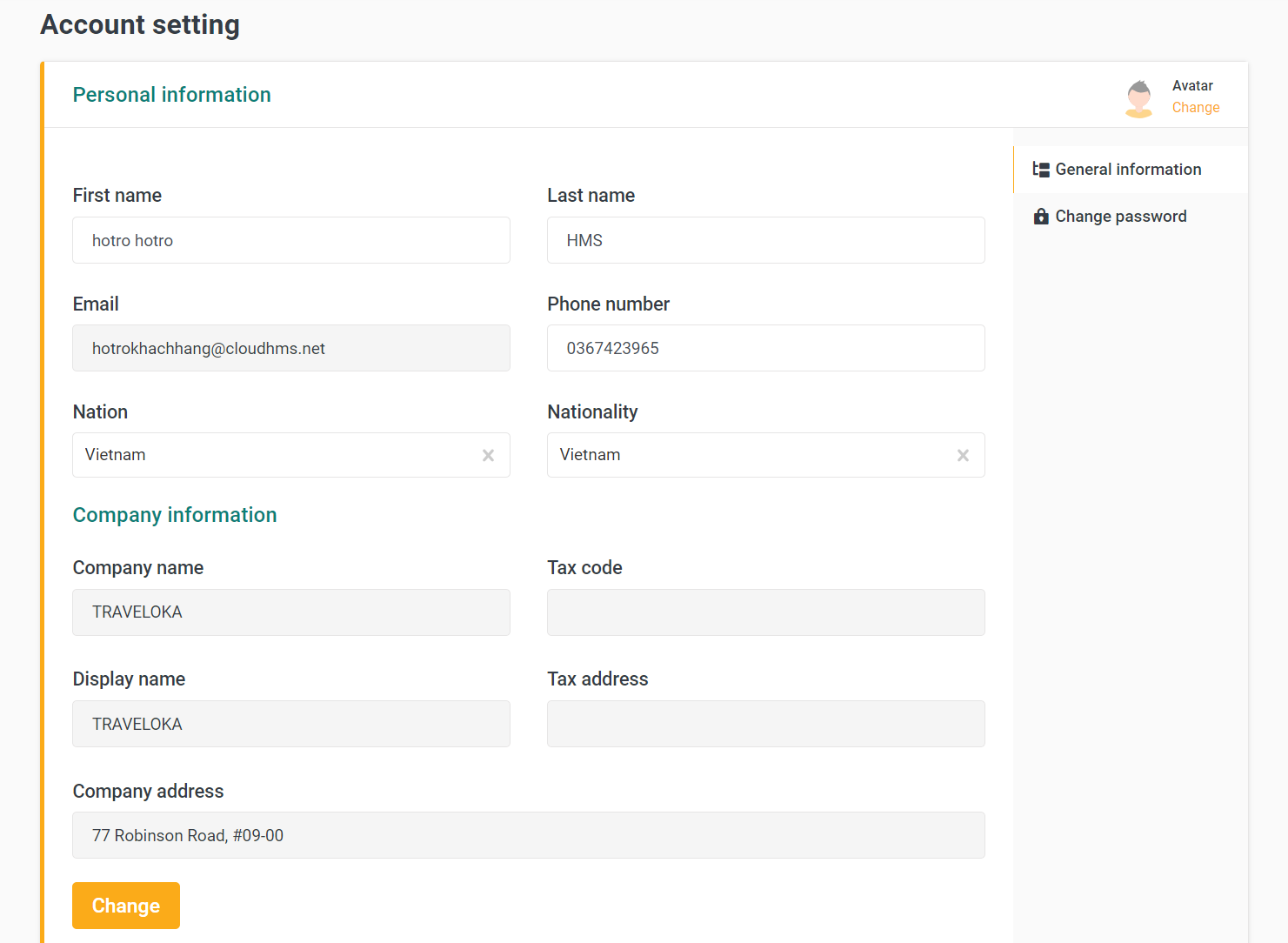The height and width of the screenshot is (943, 1288).
Task: Focus the Last name input field
Action: [x=765, y=240]
